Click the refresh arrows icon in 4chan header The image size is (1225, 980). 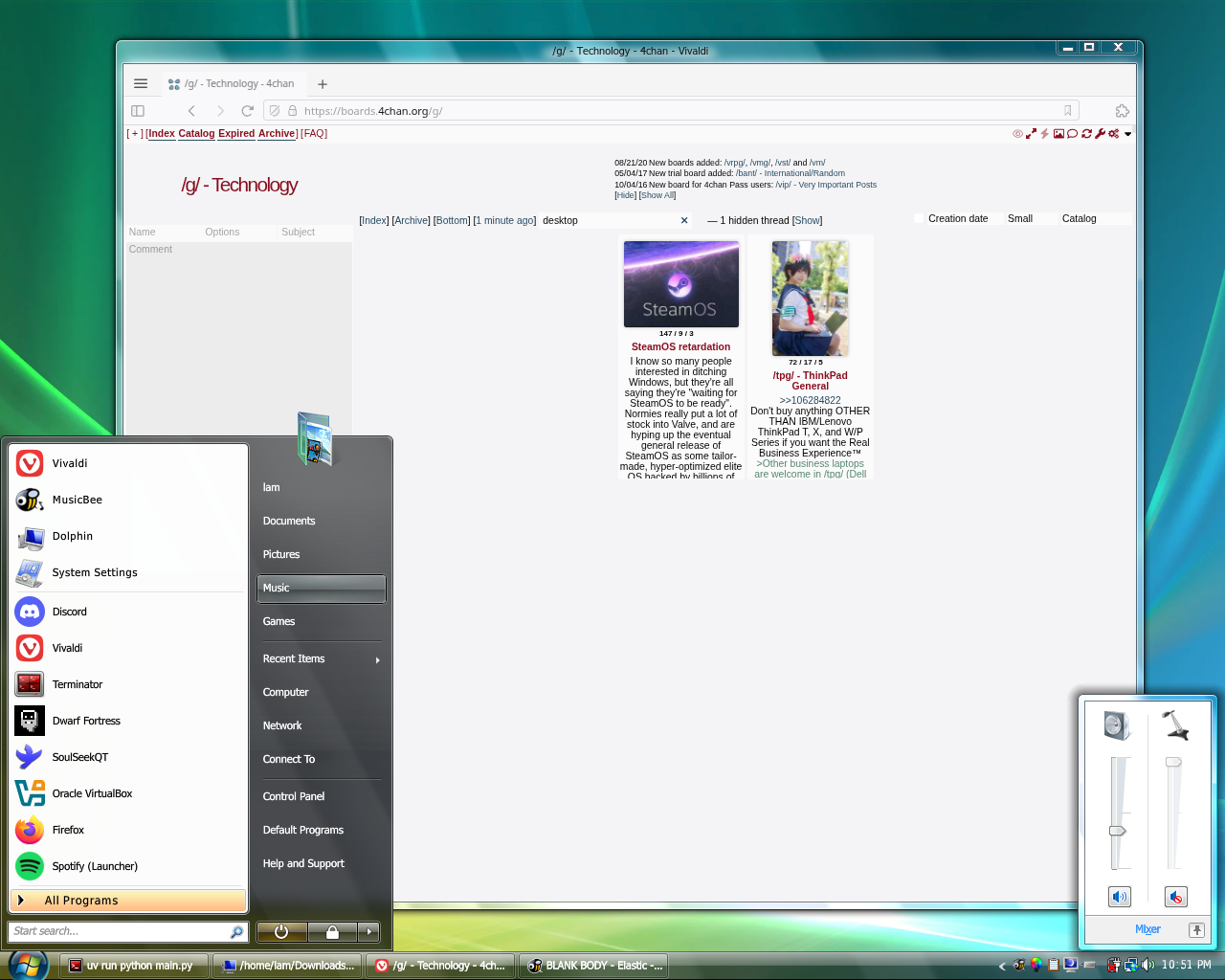[1086, 134]
